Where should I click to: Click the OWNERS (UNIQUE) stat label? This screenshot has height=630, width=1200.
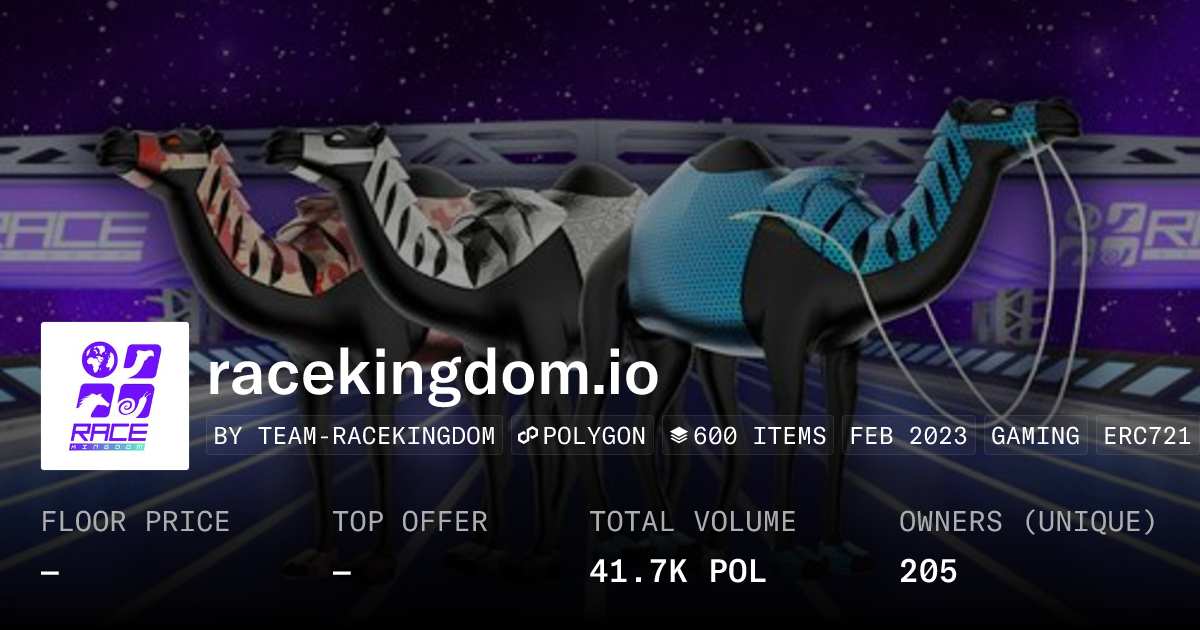(1028, 522)
